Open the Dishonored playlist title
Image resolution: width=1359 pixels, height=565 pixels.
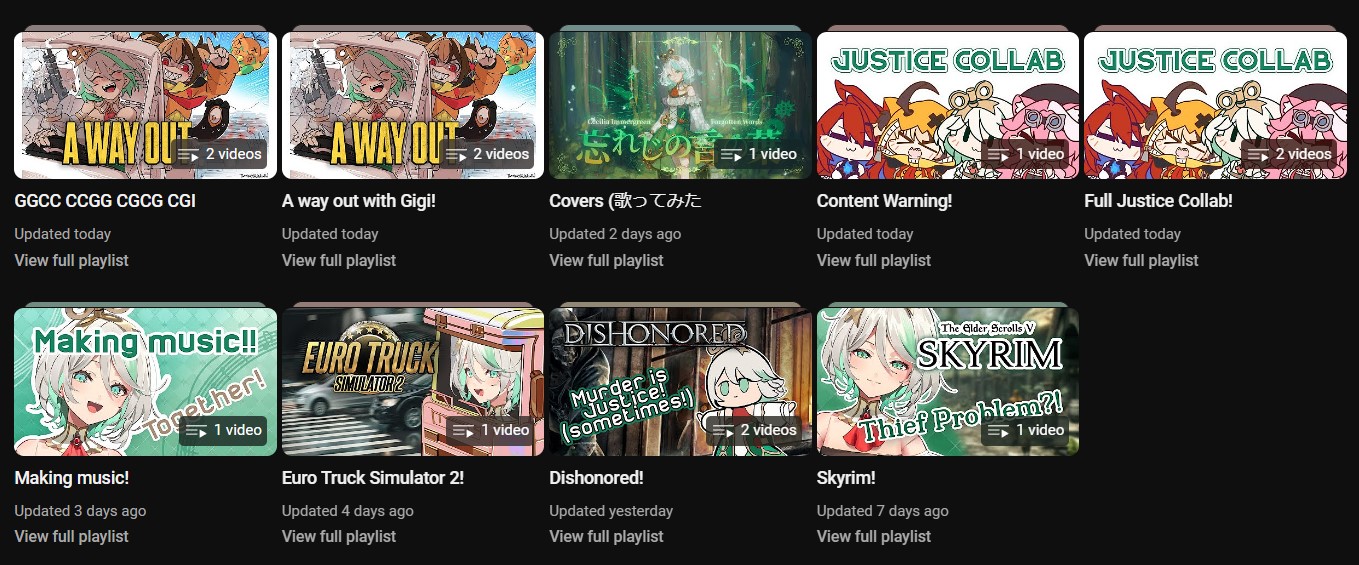tap(596, 478)
